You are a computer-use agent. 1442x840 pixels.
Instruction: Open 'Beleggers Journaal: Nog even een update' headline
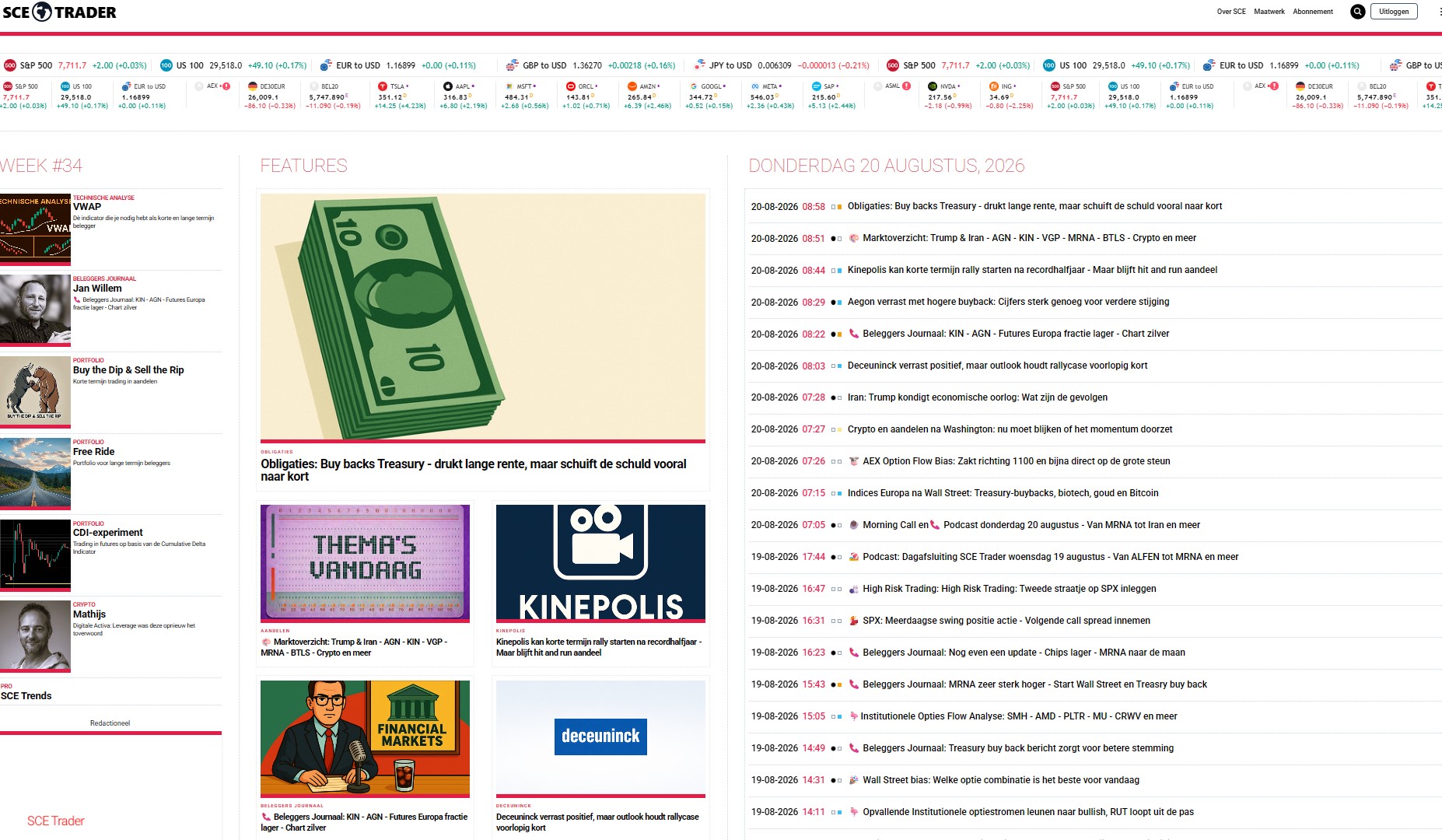coord(1024,653)
